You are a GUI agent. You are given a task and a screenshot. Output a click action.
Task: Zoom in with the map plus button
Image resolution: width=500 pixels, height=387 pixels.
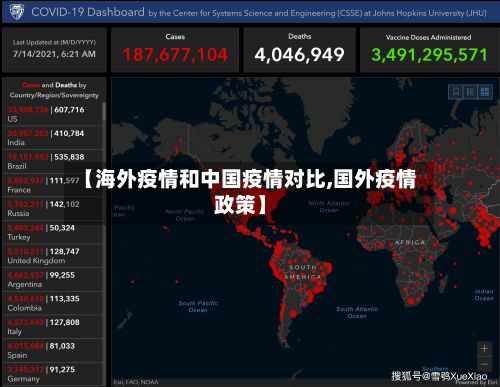tap(484, 349)
